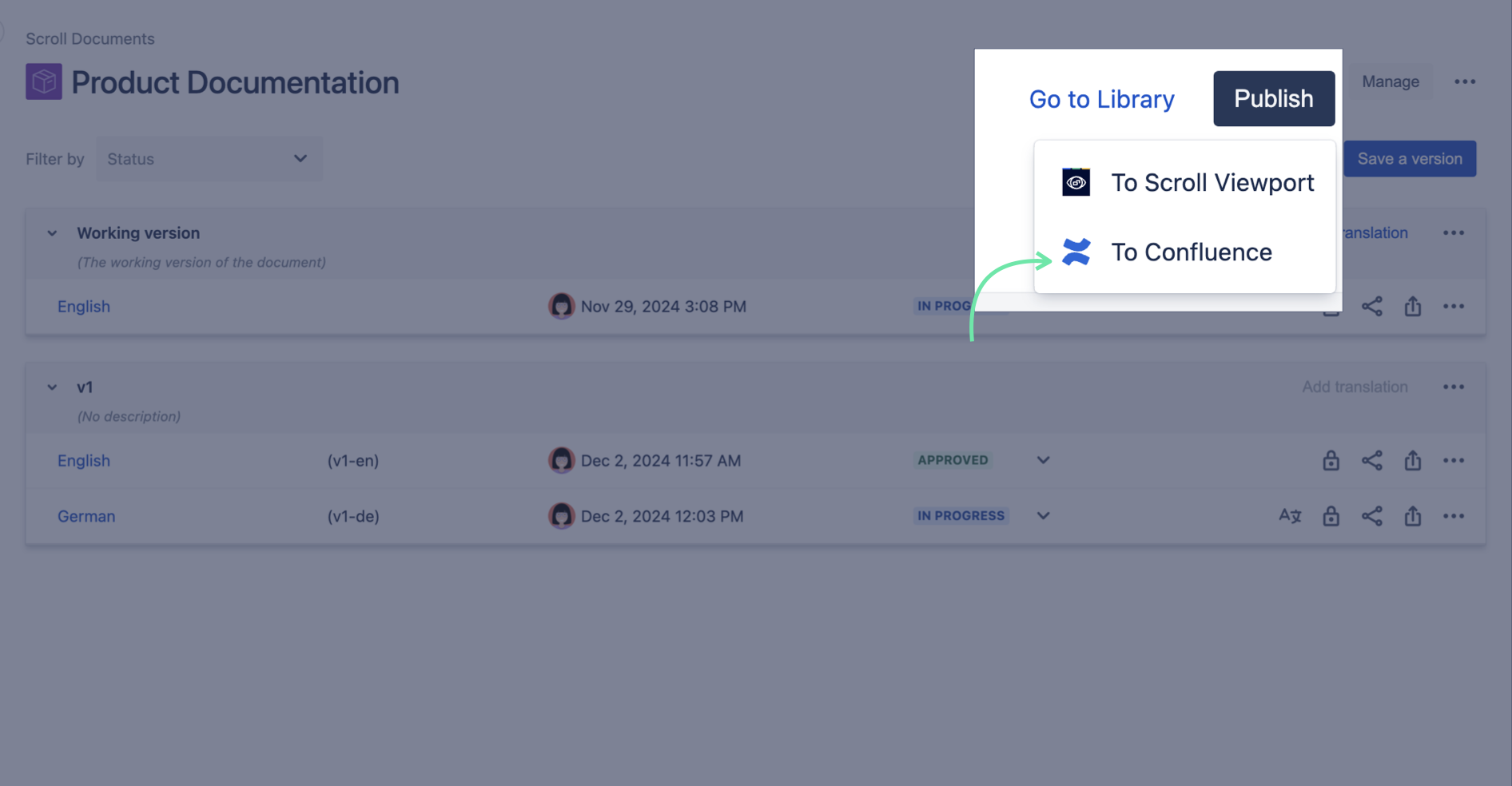This screenshot has width=1512, height=786.
Task: Click the Publish button
Action: [1273, 98]
